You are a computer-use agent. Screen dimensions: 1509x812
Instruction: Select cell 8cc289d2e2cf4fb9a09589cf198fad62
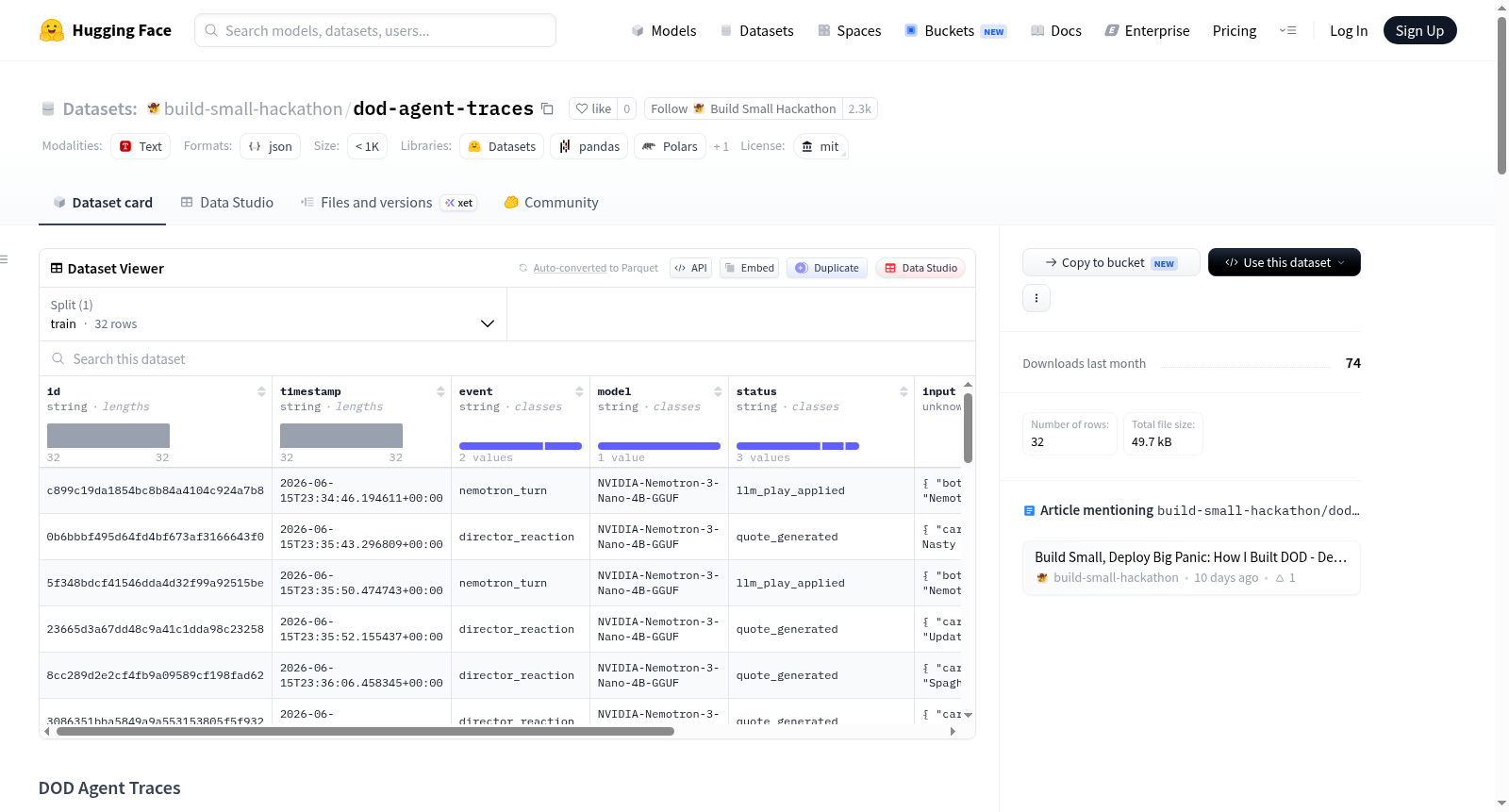pos(156,675)
